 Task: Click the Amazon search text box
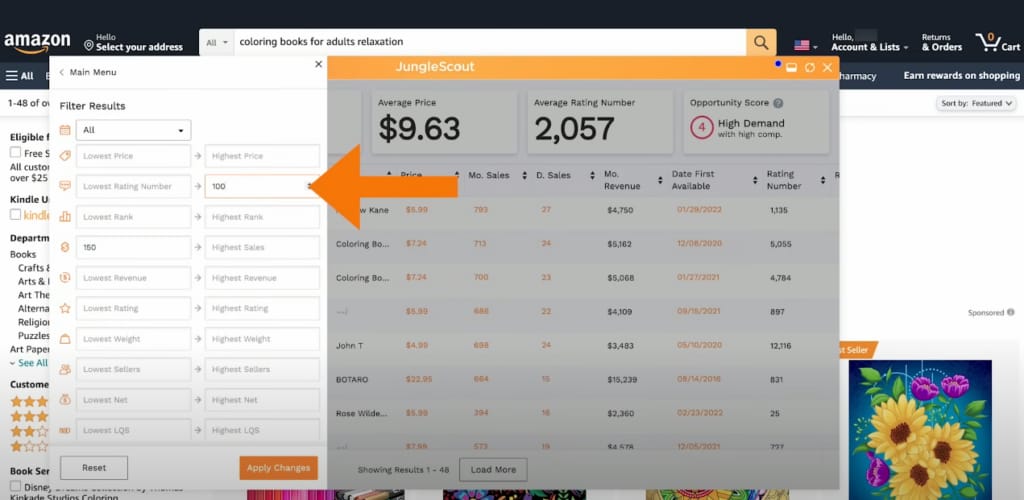click(x=490, y=42)
